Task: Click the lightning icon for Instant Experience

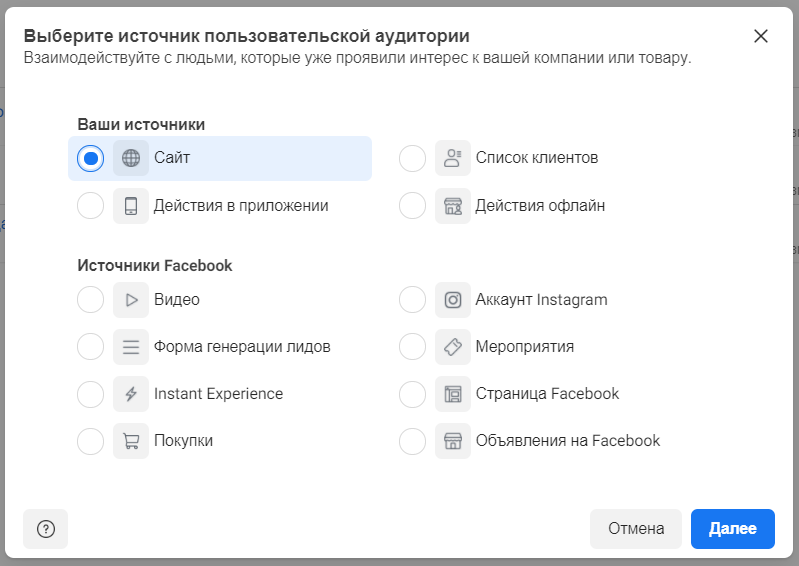Action: 131,394
